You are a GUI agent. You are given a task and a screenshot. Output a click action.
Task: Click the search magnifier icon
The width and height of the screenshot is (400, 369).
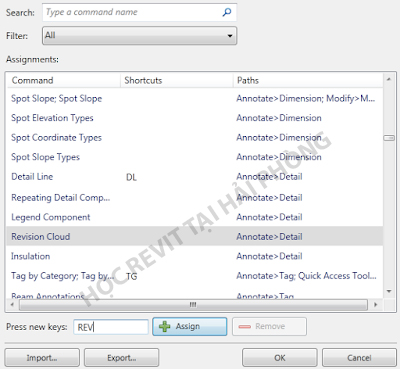point(227,13)
